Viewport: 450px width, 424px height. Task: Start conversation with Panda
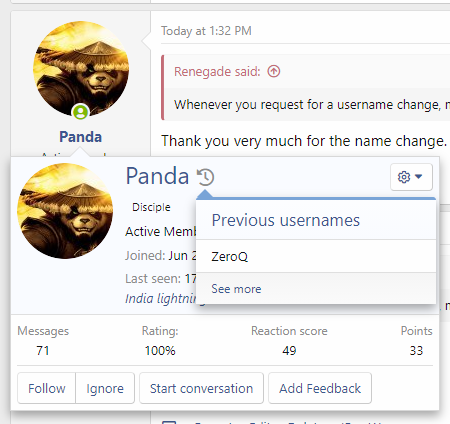point(201,388)
